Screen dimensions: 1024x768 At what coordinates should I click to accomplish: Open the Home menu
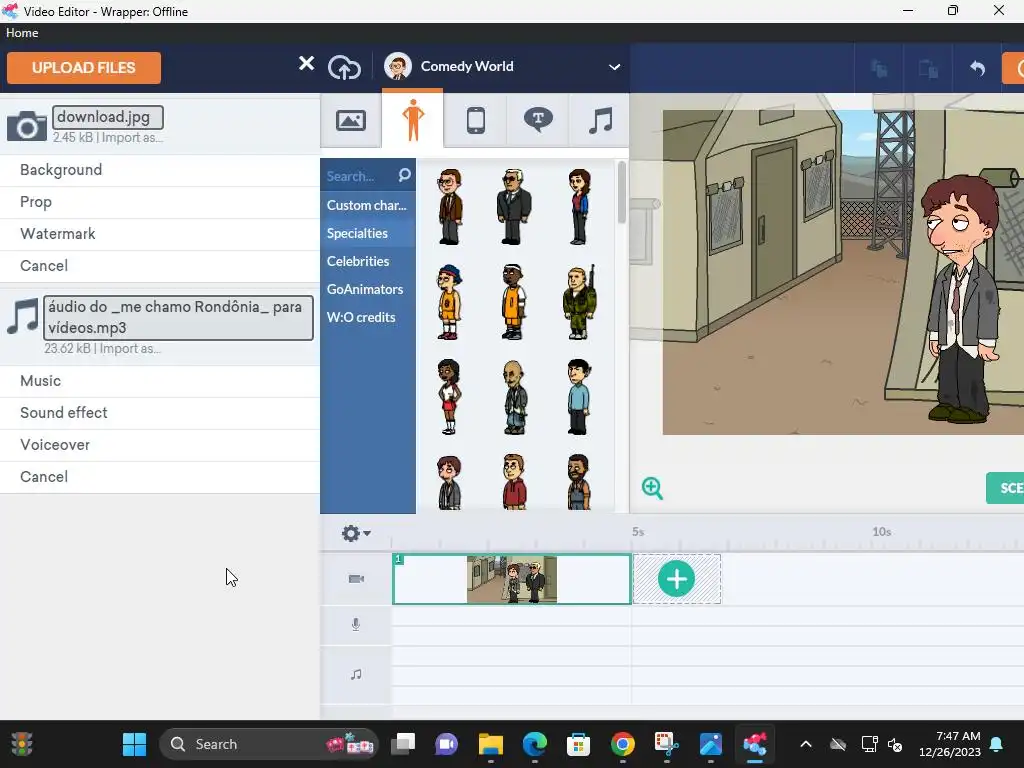point(22,33)
